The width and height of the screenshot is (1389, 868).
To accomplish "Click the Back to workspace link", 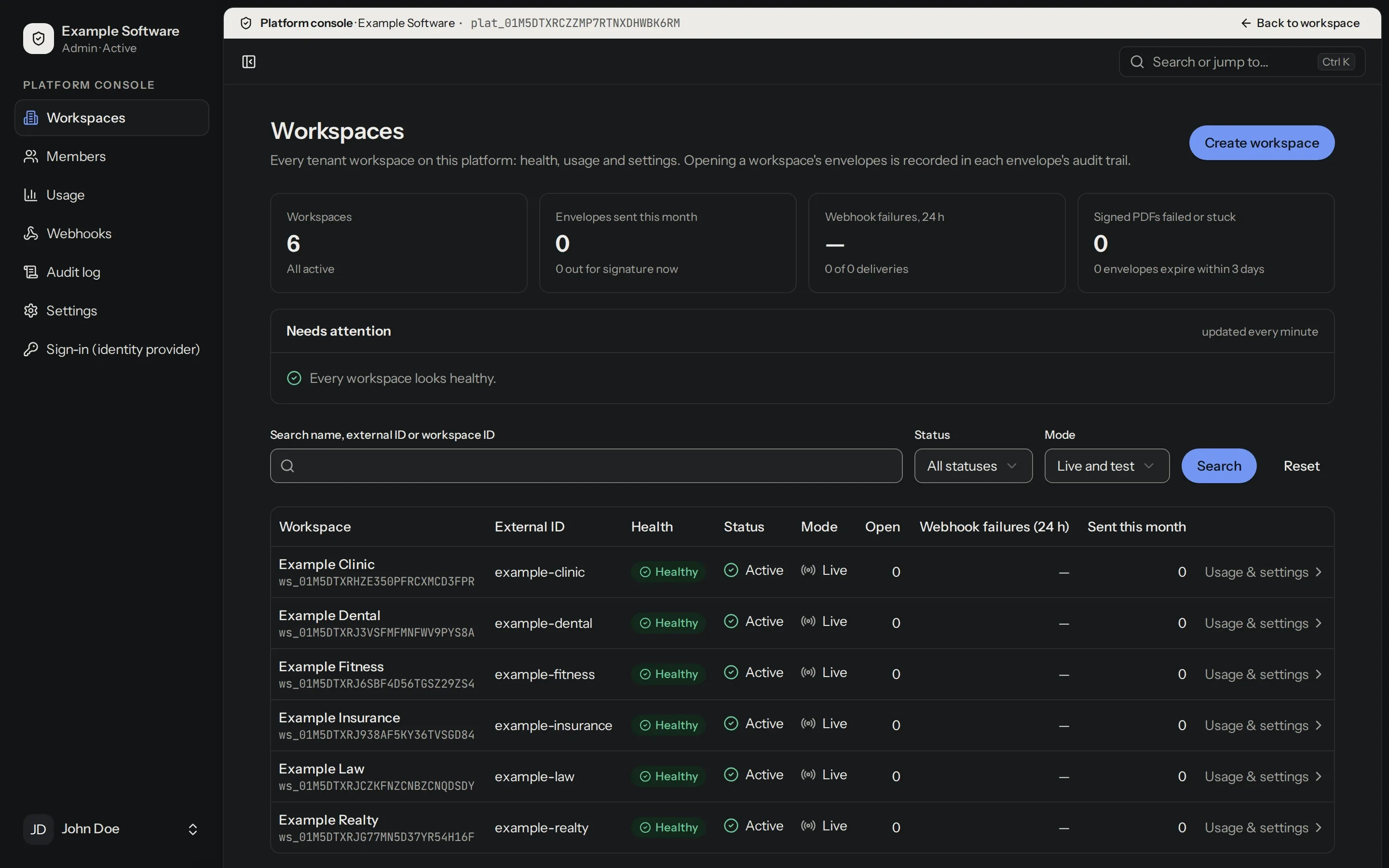I will pos(1300,23).
